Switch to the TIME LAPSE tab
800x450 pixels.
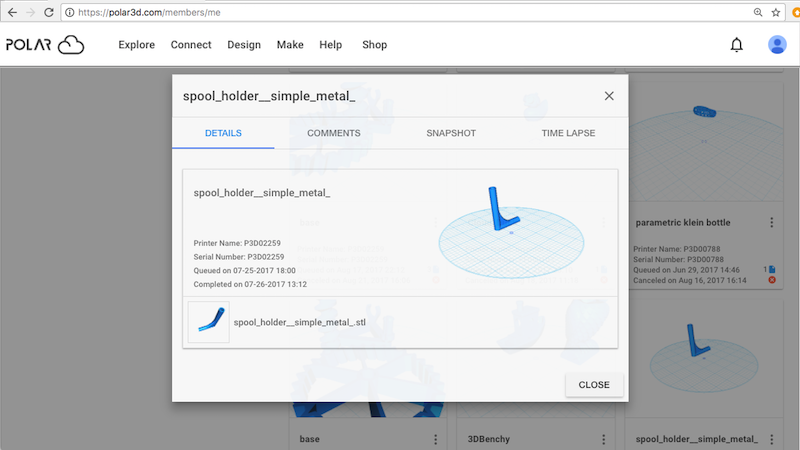pyautogui.click(x=568, y=133)
